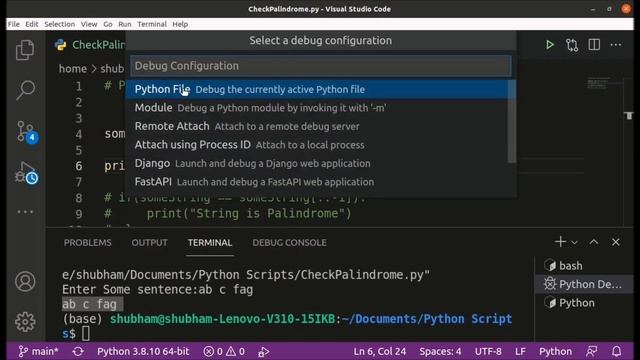The width and height of the screenshot is (640, 360).
Task: Open the Go menu
Action: pos(108,24)
